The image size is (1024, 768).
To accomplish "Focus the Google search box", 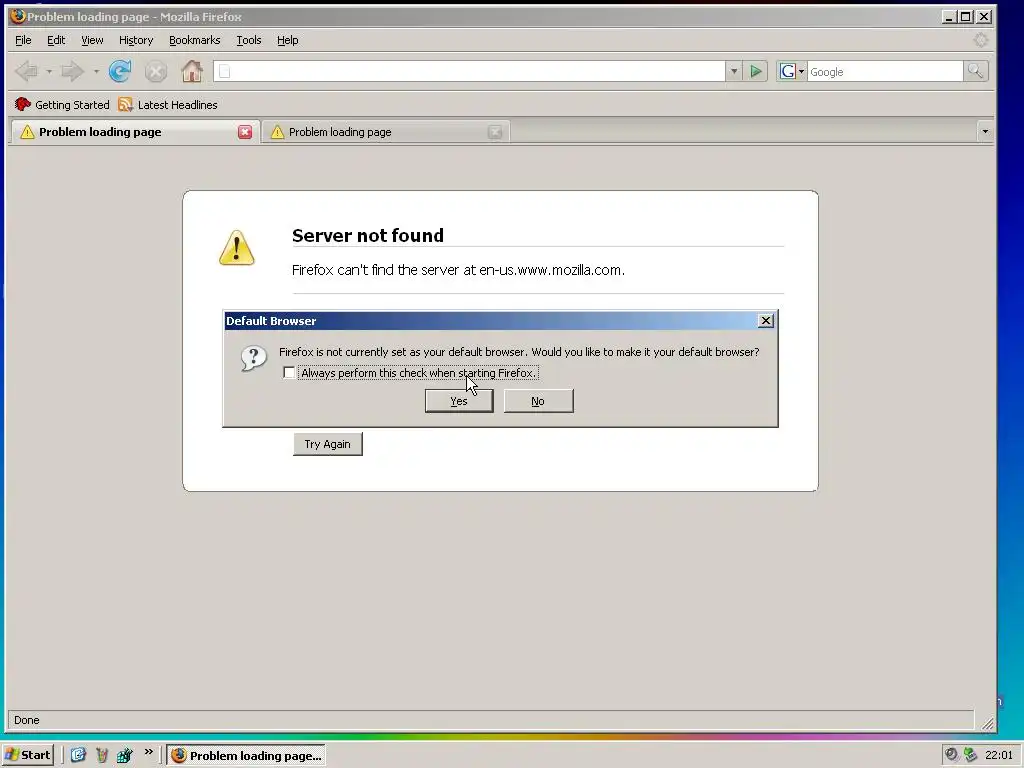I will 885,71.
